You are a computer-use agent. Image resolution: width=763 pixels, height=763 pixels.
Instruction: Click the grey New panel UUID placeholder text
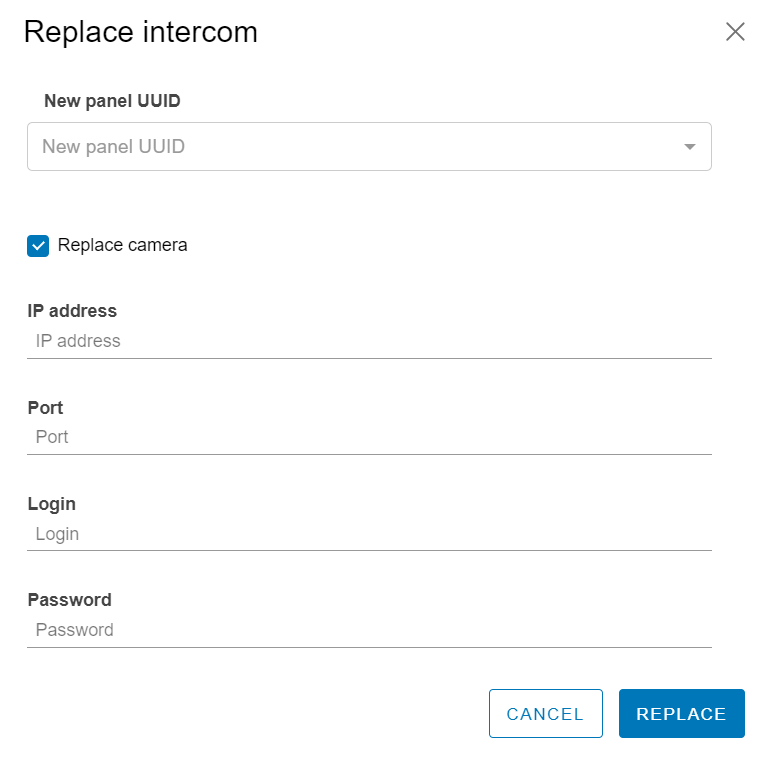coord(113,146)
